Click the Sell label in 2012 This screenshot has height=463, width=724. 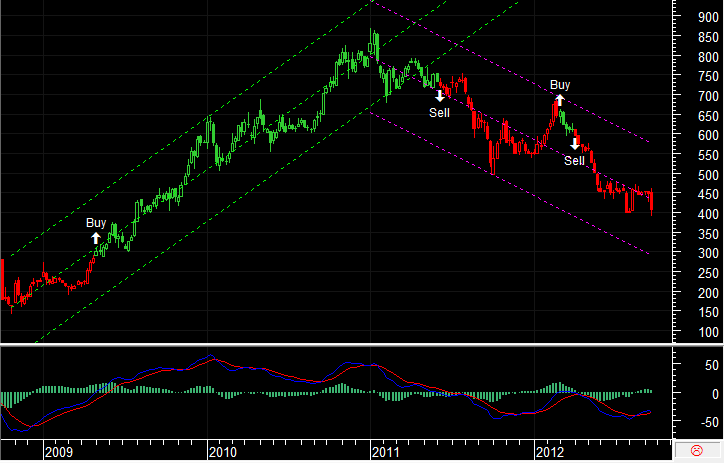tap(574, 161)
